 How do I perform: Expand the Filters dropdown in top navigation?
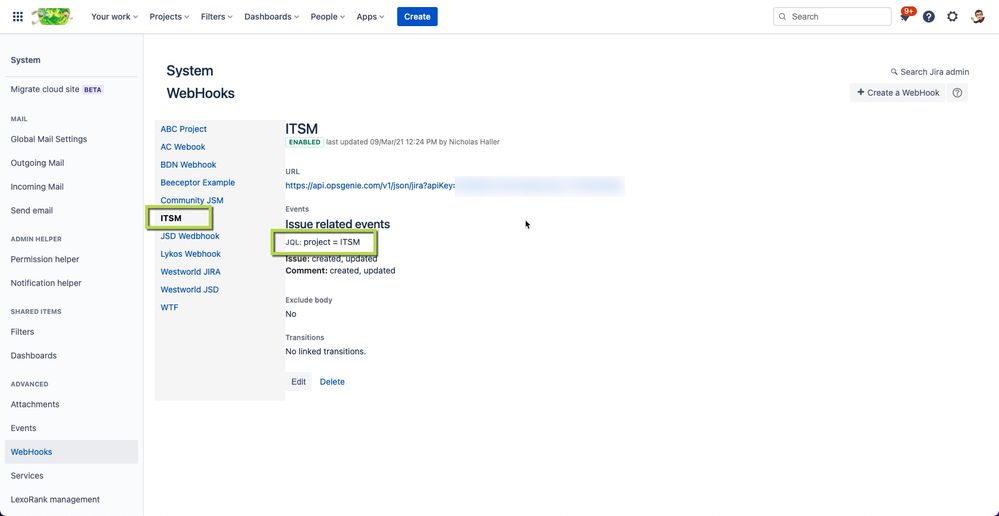[x=217, y=17]
